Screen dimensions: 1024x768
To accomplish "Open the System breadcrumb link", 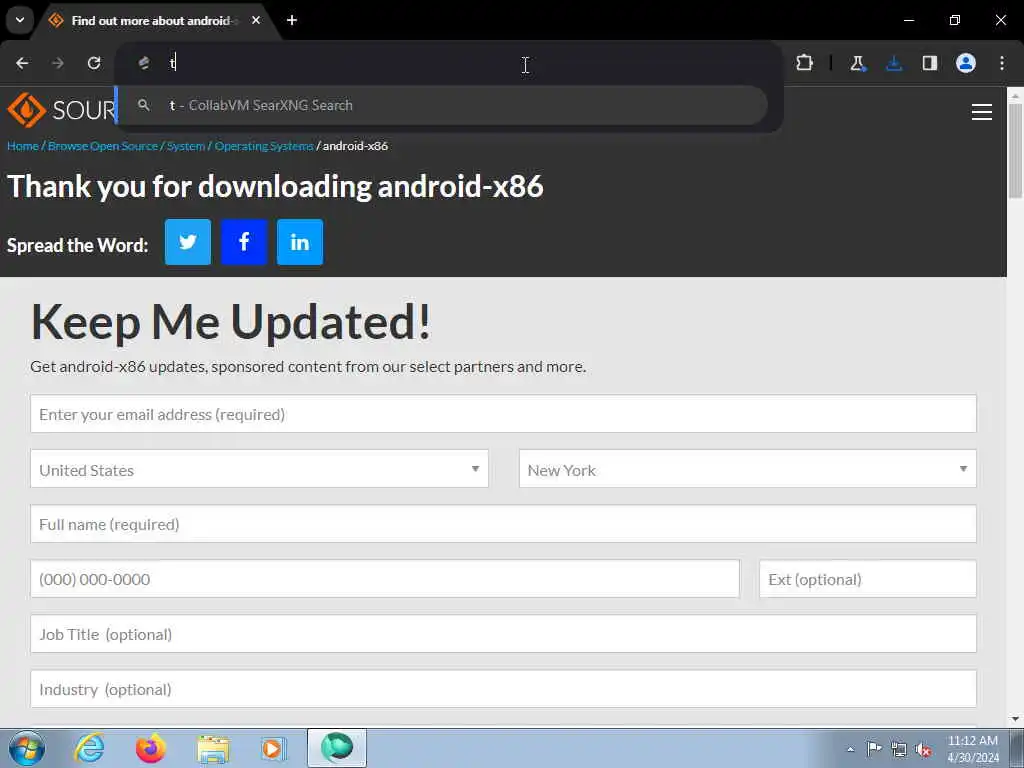I will 185,146.
